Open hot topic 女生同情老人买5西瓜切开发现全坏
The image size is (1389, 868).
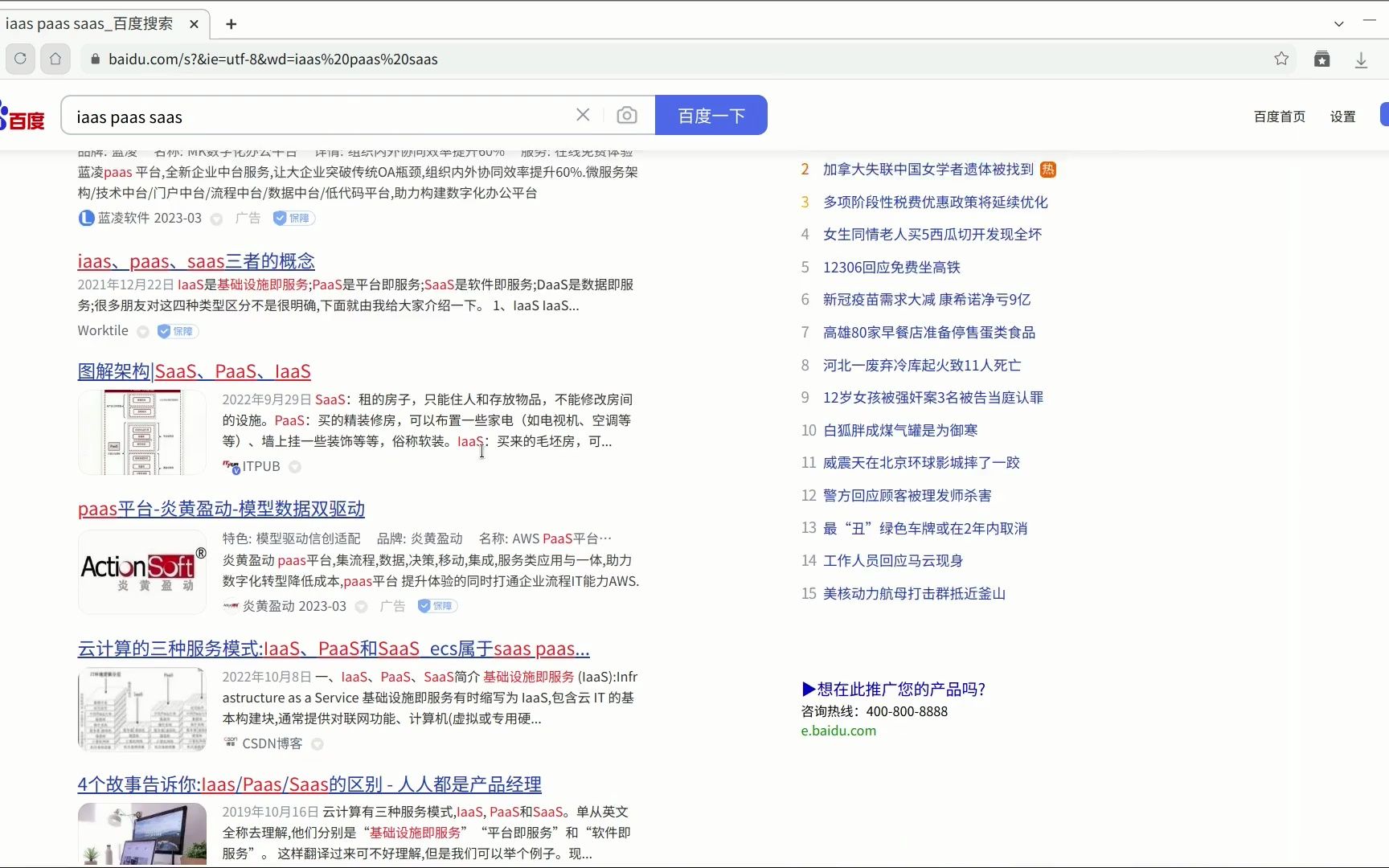tap(932, 235)
